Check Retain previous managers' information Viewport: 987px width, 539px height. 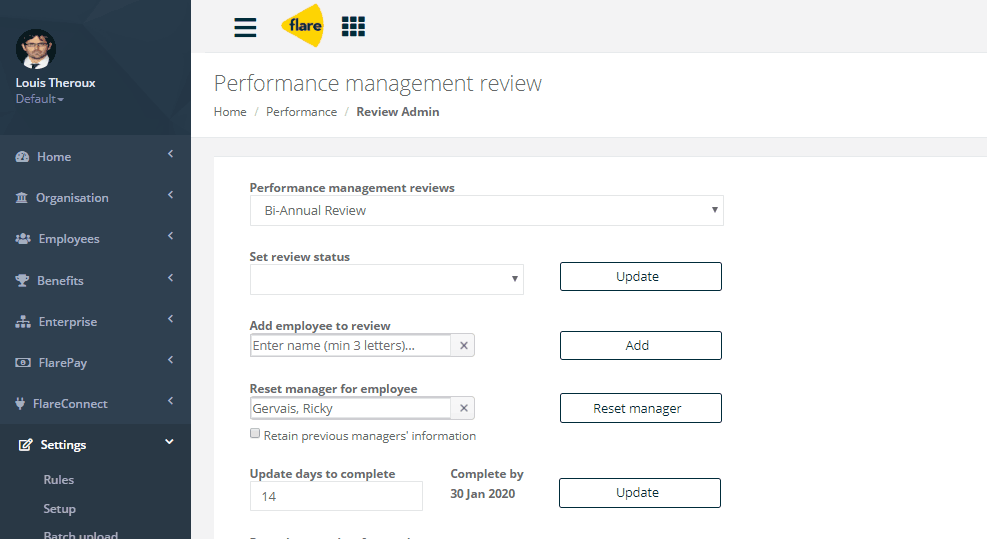(255, 433)
